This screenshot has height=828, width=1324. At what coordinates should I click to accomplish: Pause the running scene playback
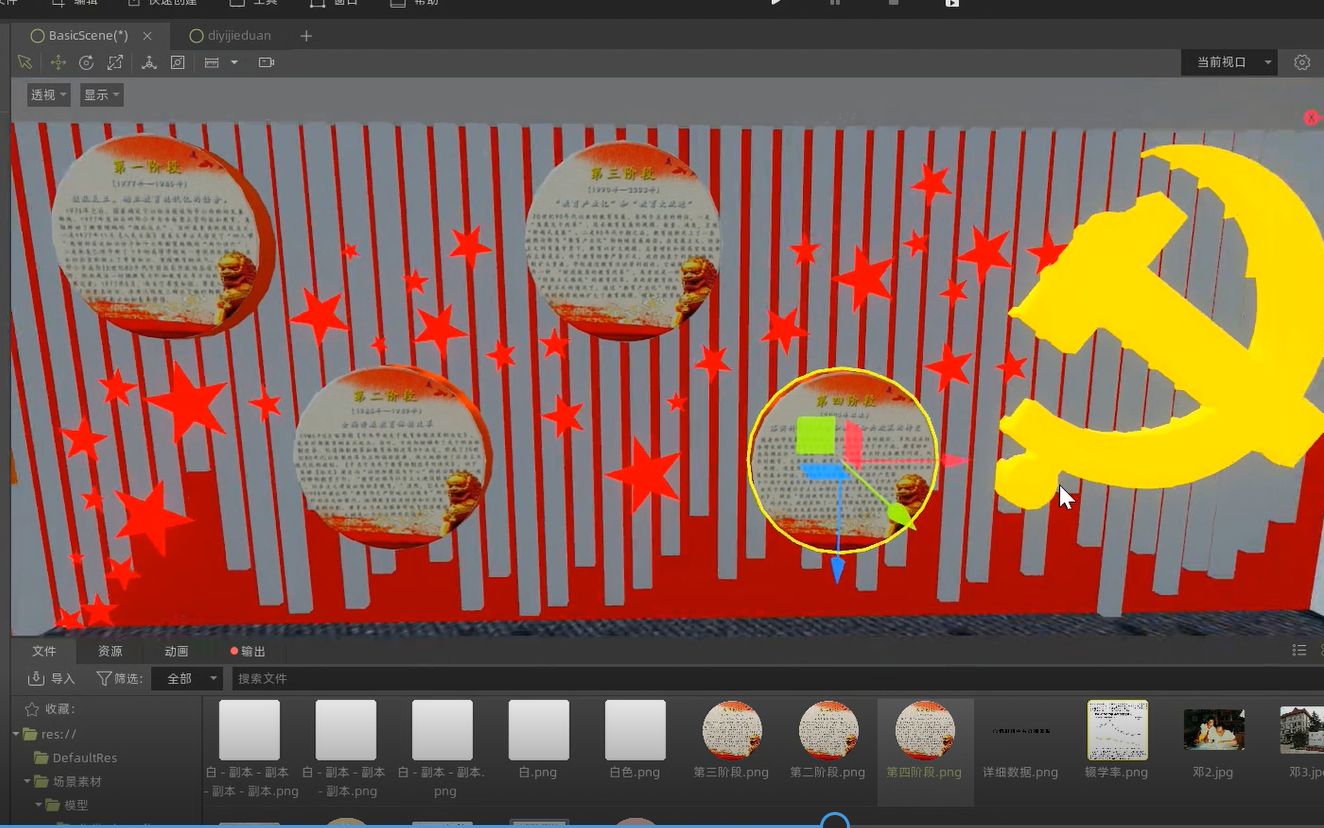(x=835, y=3)
